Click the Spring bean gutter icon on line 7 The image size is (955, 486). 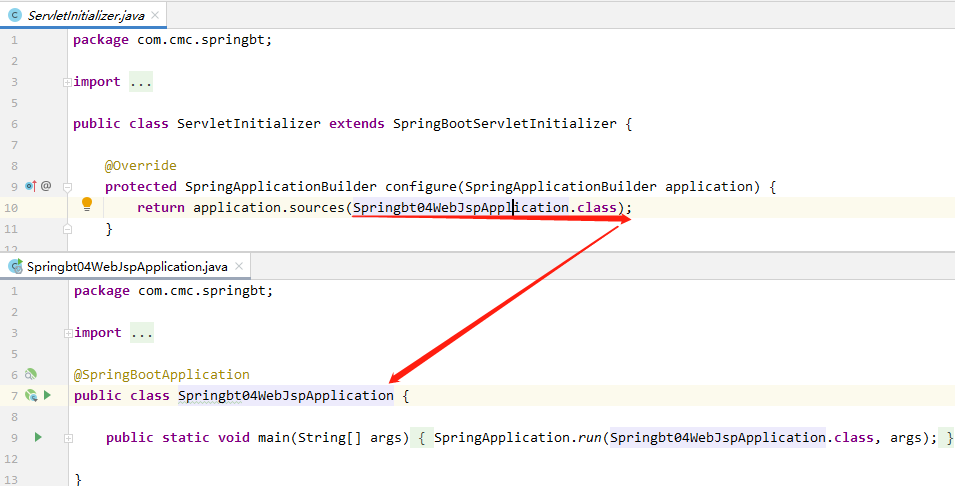pos(30,396)
